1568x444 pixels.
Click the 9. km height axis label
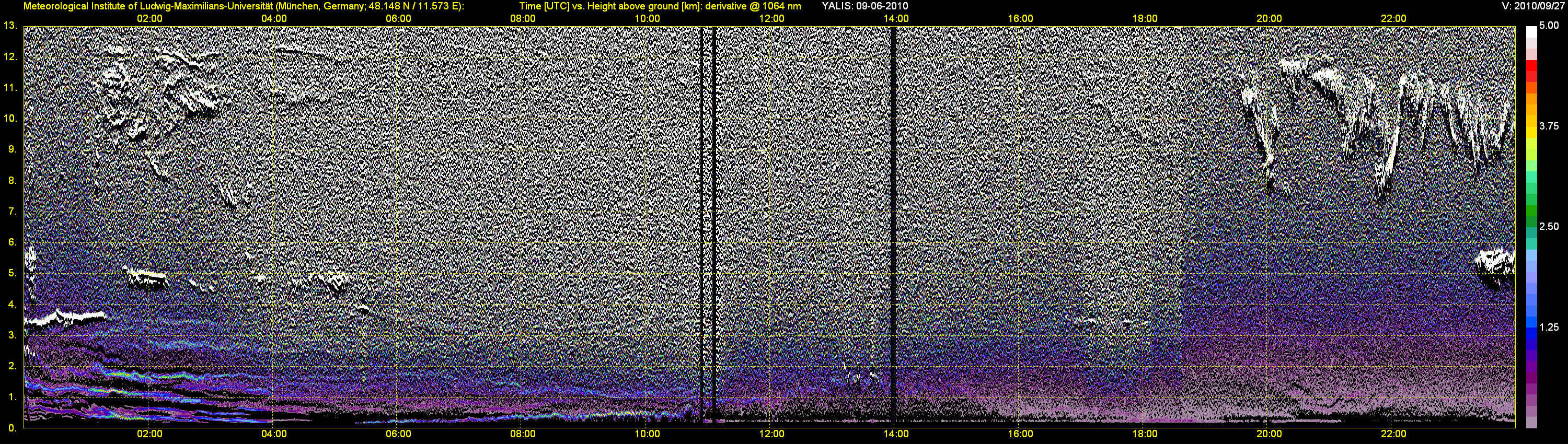12,149
